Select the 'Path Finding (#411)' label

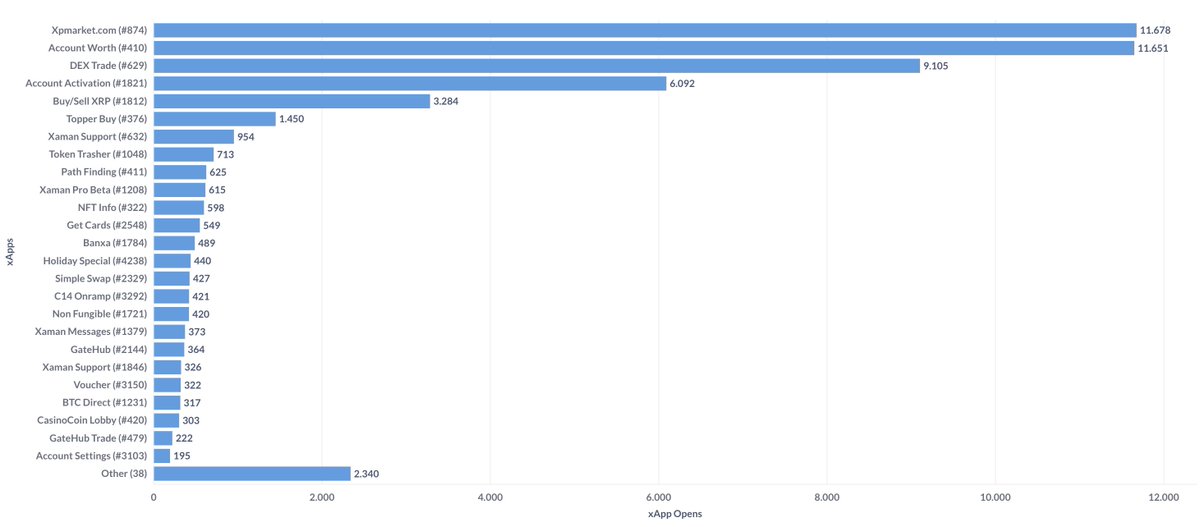tap(104, 172)
